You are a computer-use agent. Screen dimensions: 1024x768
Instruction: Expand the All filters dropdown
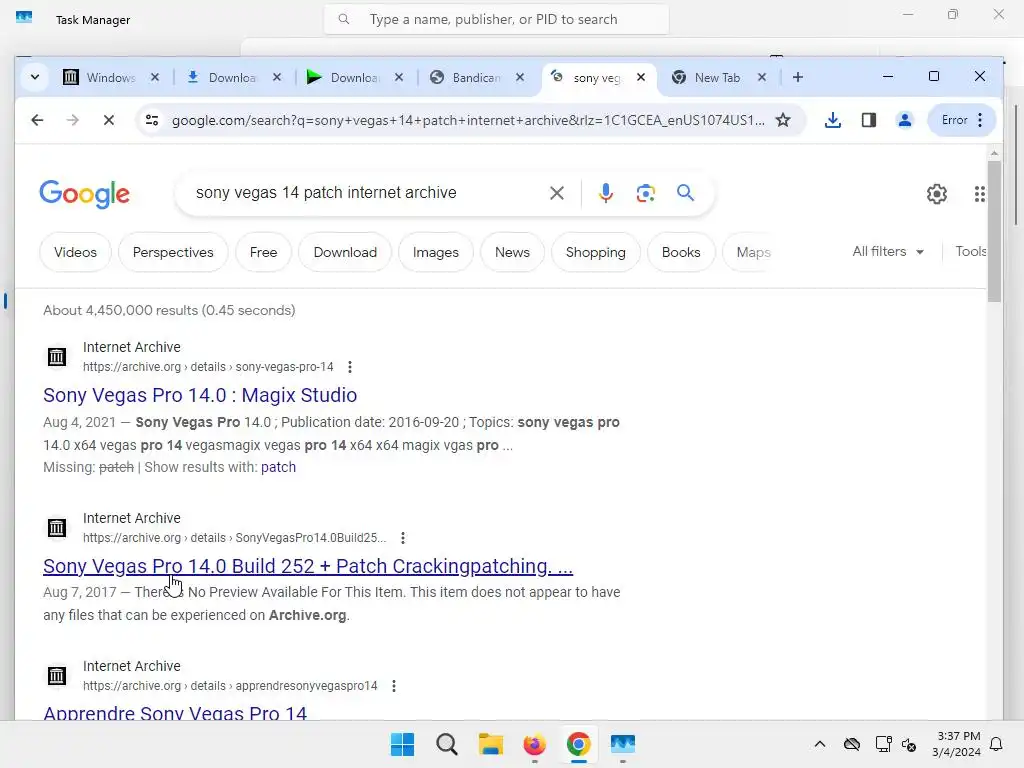(x=888, y=251)
